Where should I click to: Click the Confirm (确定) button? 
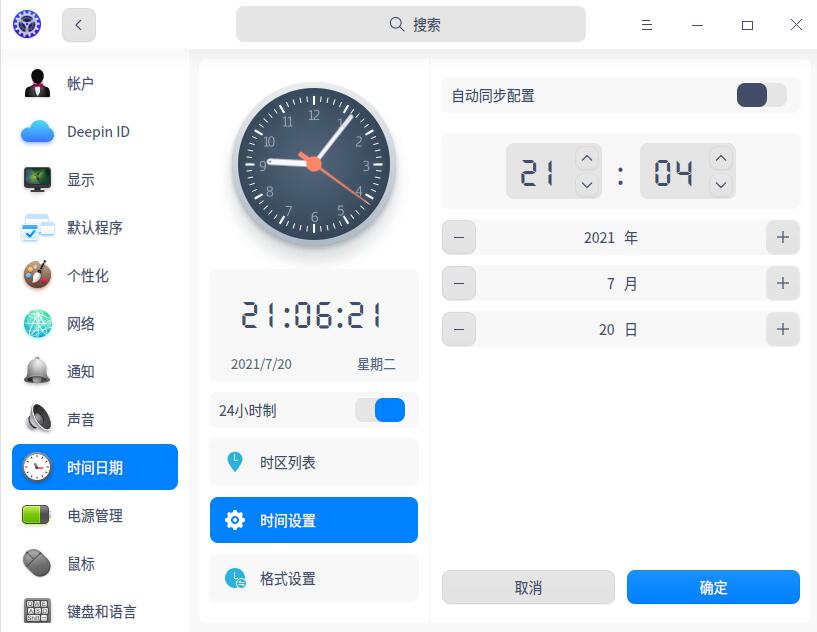[713, 587]
